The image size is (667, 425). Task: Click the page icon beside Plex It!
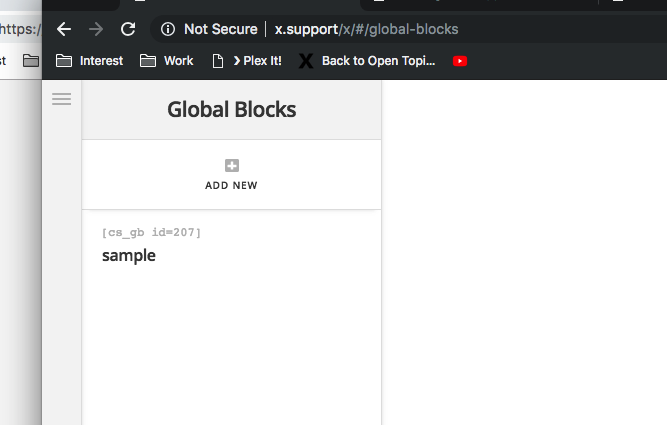coord(218,61)
